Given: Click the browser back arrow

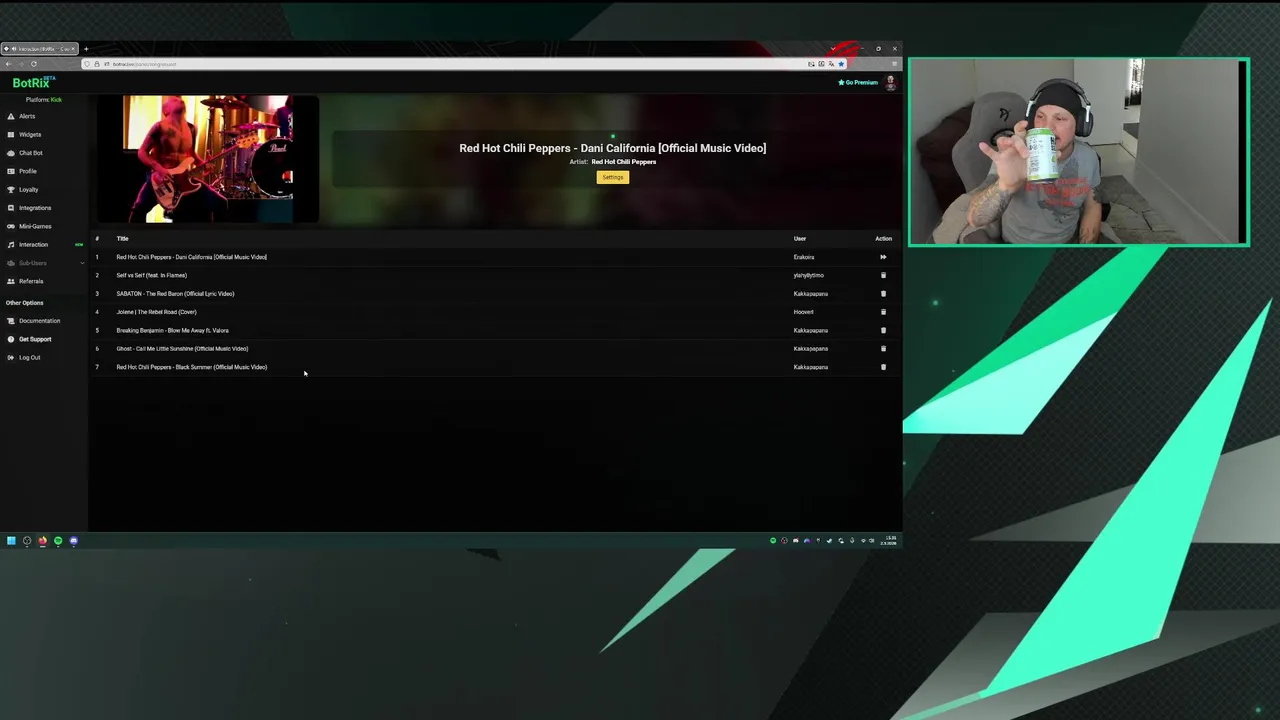Looking at the screenshot, I should pos(8,64).
